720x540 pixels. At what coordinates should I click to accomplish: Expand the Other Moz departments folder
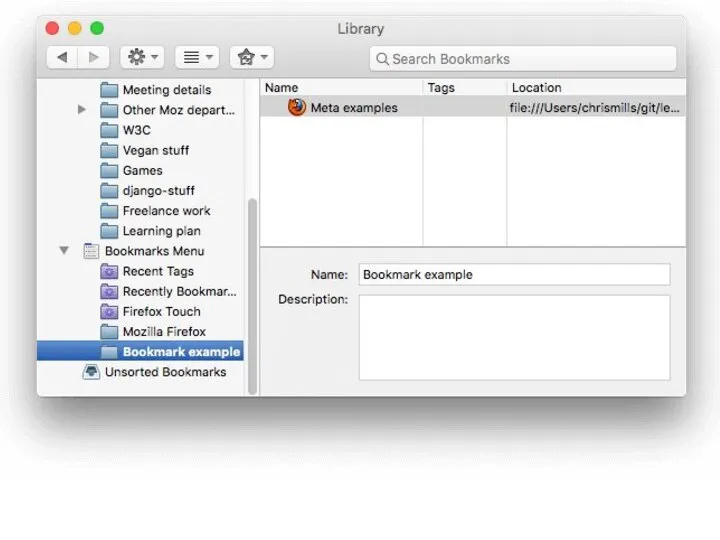82,110
